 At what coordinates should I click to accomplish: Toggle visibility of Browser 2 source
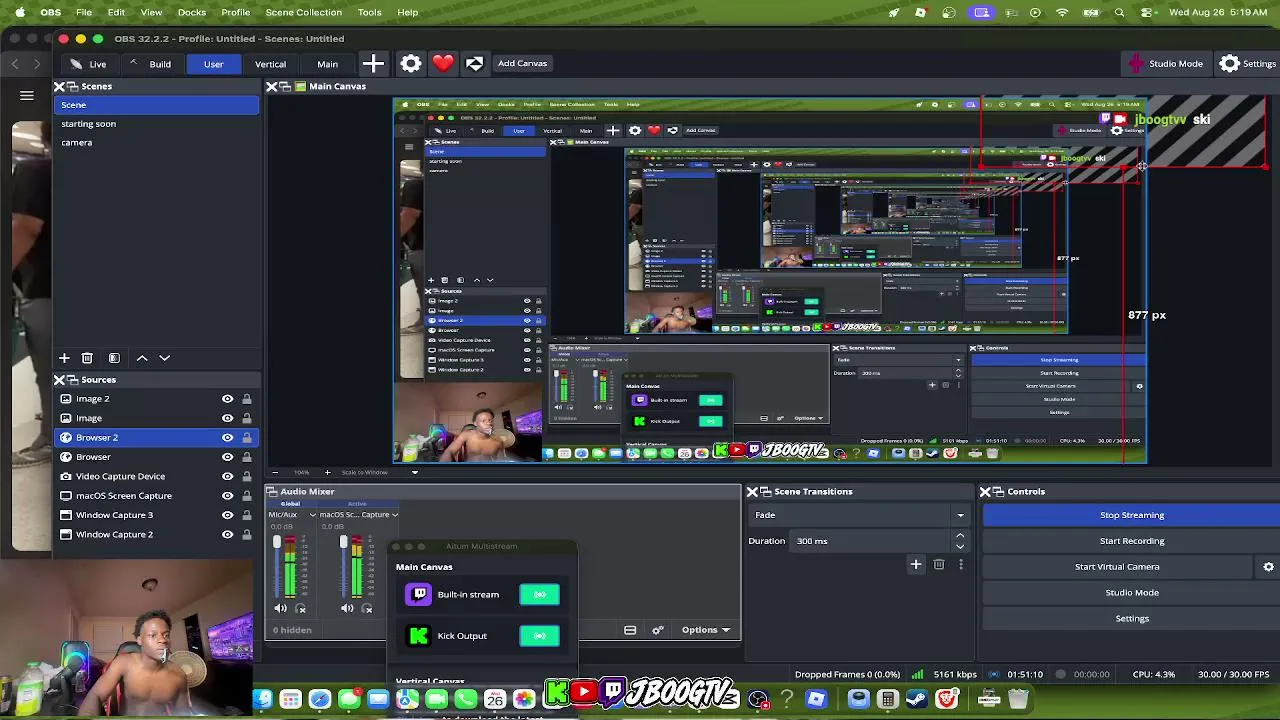(227, 438)
